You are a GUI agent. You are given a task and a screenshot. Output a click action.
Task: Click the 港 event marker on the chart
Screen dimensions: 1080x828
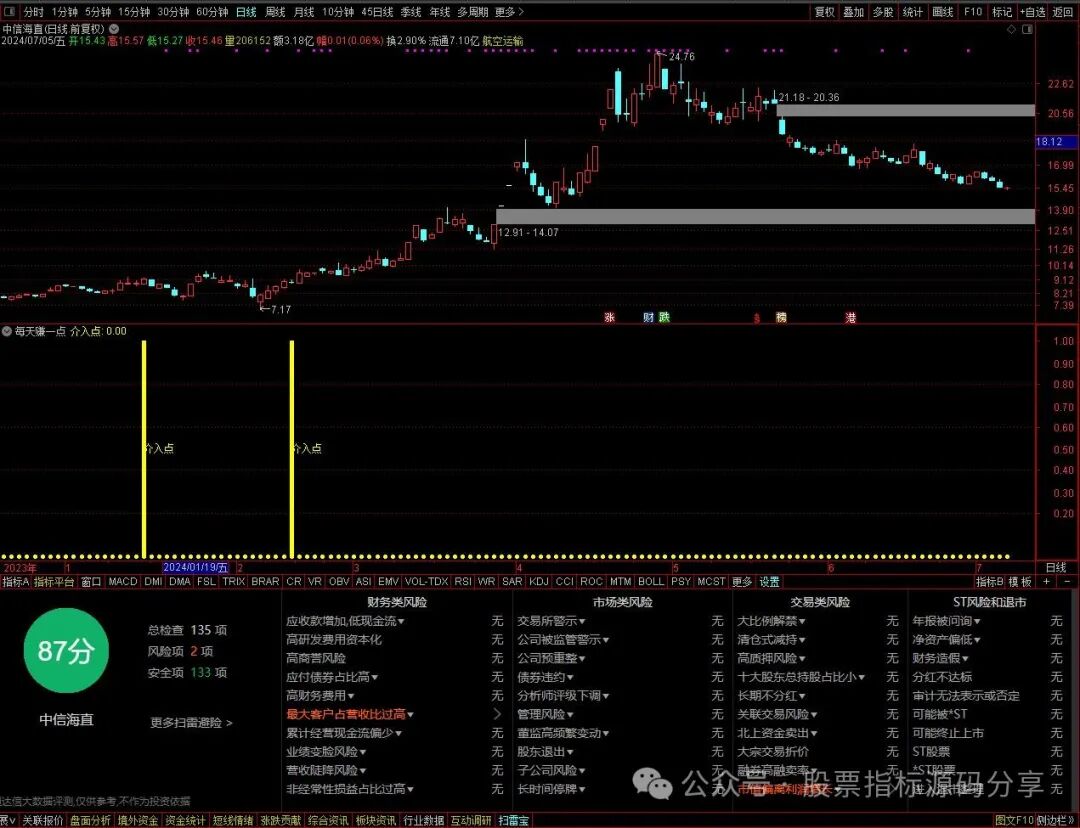point(851,317)
